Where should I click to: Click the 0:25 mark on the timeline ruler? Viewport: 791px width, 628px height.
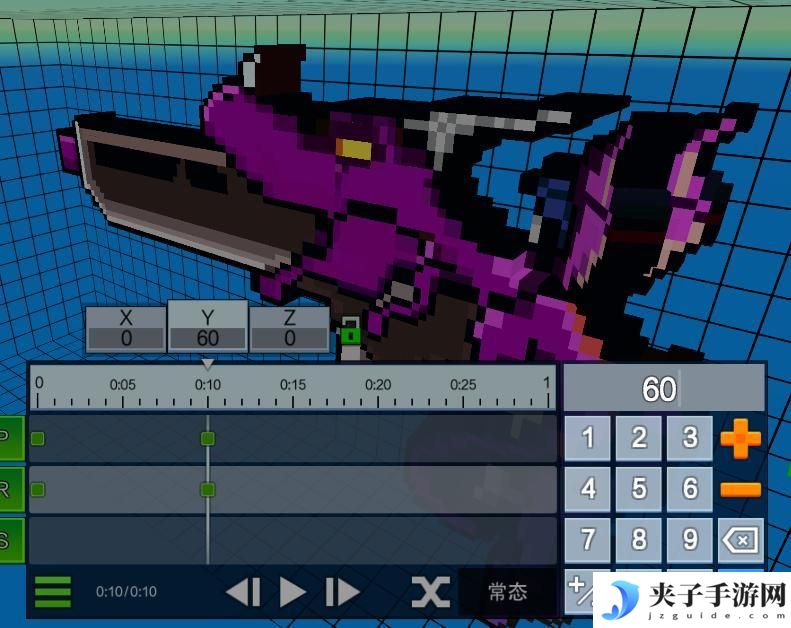pyautogui.click(x=463, y=385)
